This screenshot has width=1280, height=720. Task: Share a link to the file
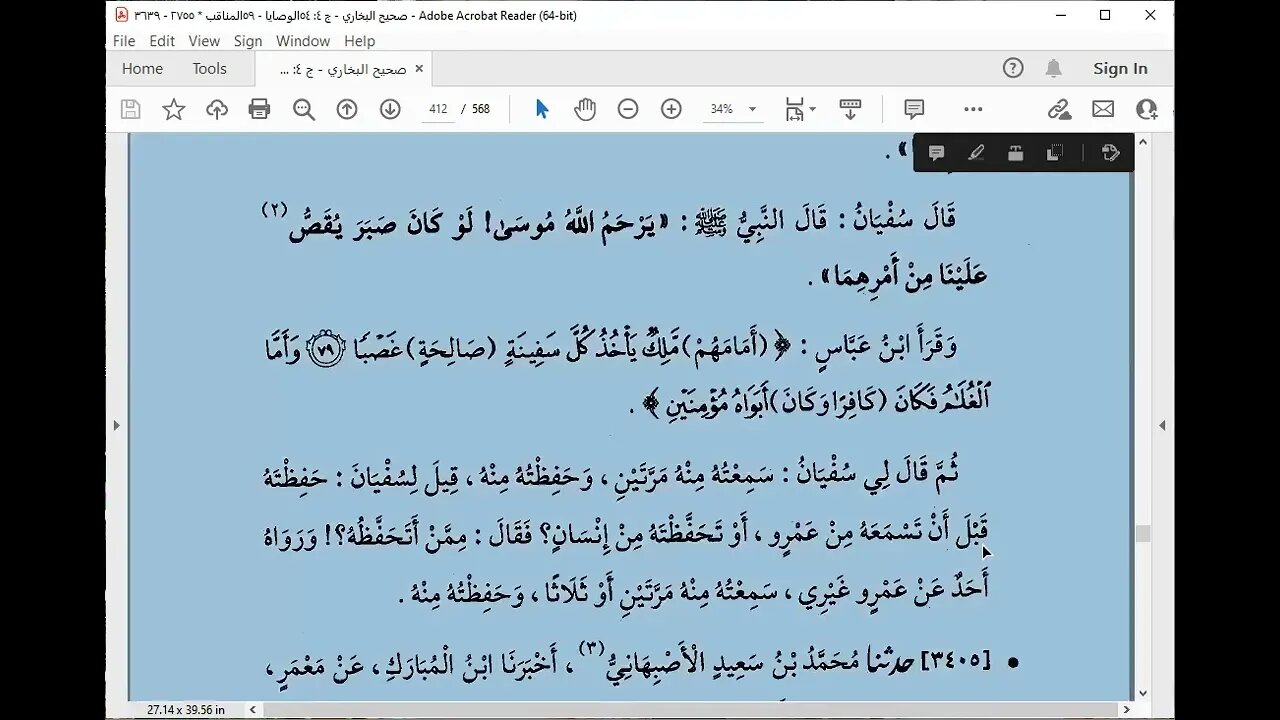pos(1060,109)
